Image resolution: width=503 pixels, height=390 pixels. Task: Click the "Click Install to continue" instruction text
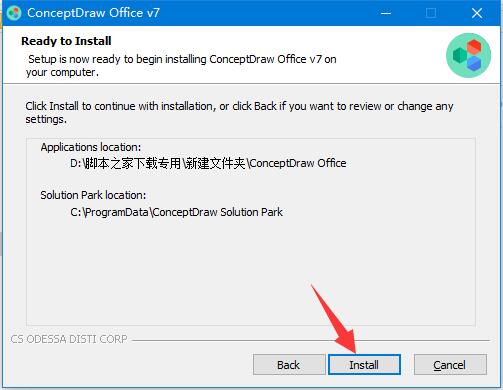[239, 112]
